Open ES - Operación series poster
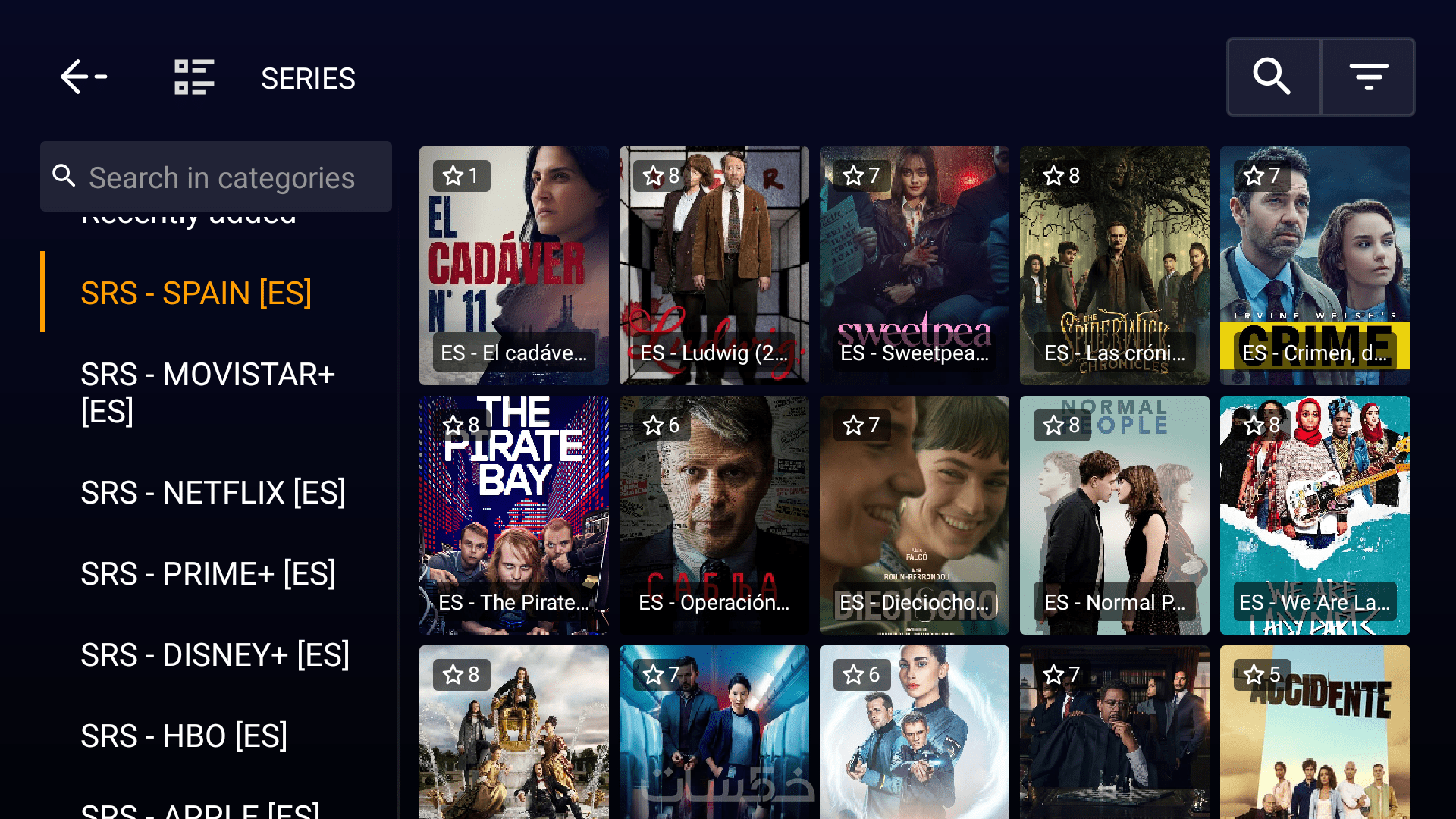Image resolution: width=1456 pixels, height=819 pixels. [714, 515]
